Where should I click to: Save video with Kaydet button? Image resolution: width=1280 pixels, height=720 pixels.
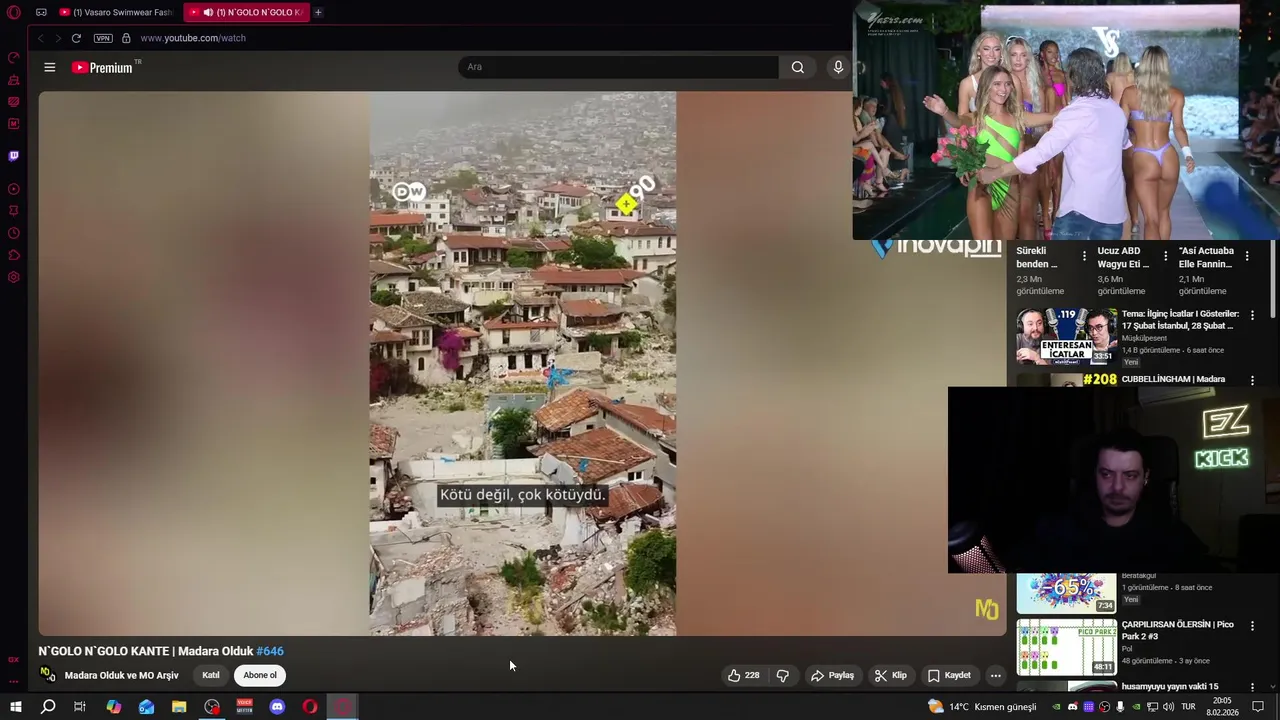pyautogui.click(x=949, y=675)
